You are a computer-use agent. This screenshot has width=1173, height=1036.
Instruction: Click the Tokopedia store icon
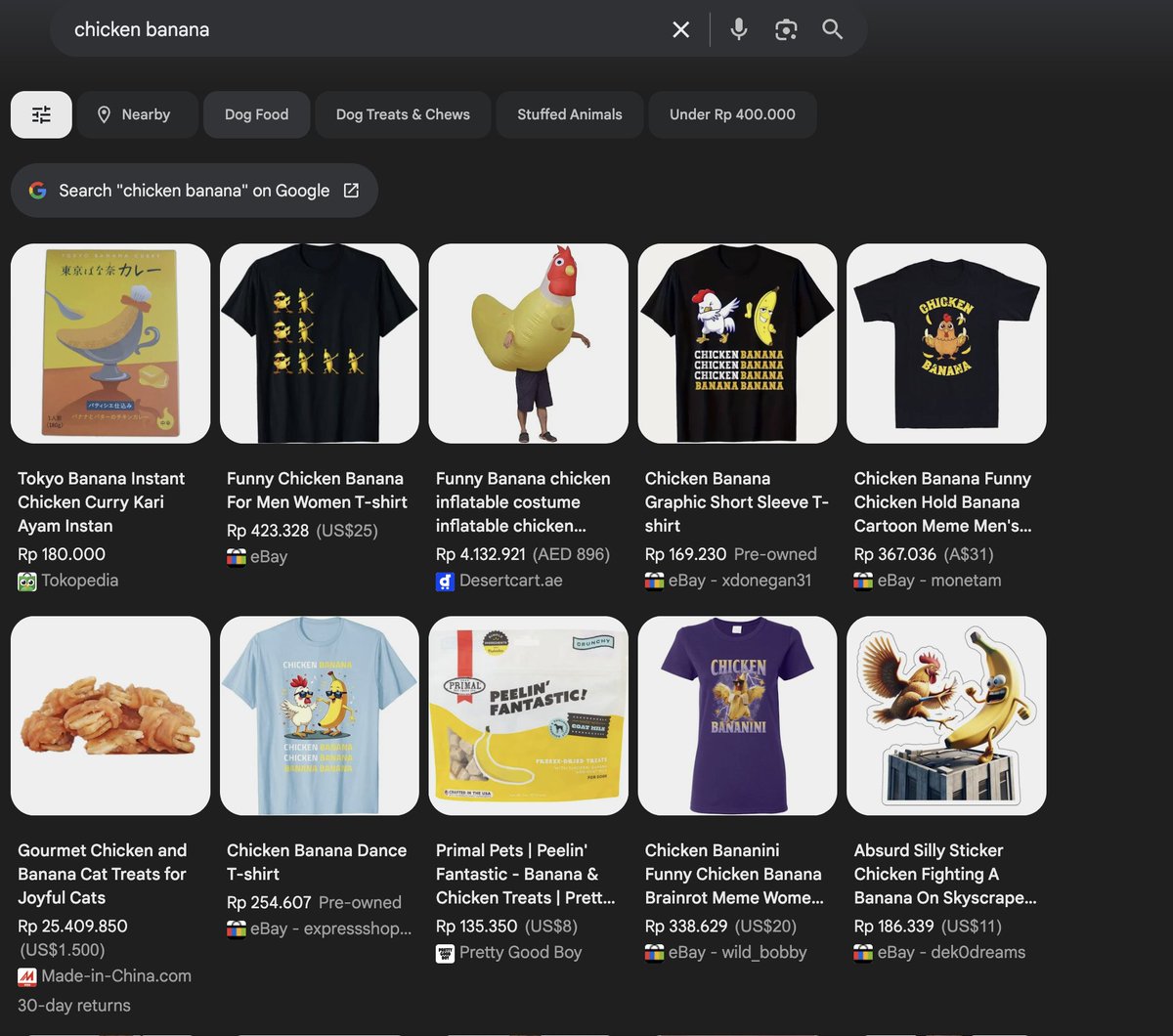tap(27, 581)
